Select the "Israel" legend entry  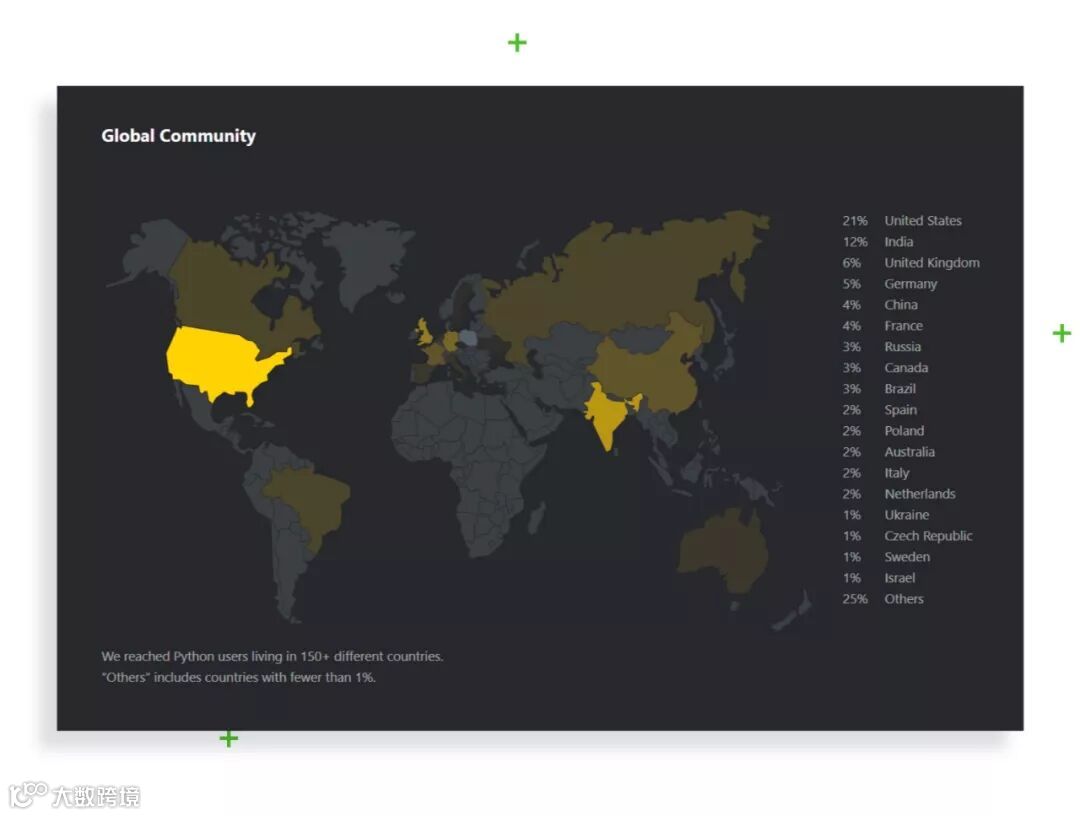[x=900, y=578]
